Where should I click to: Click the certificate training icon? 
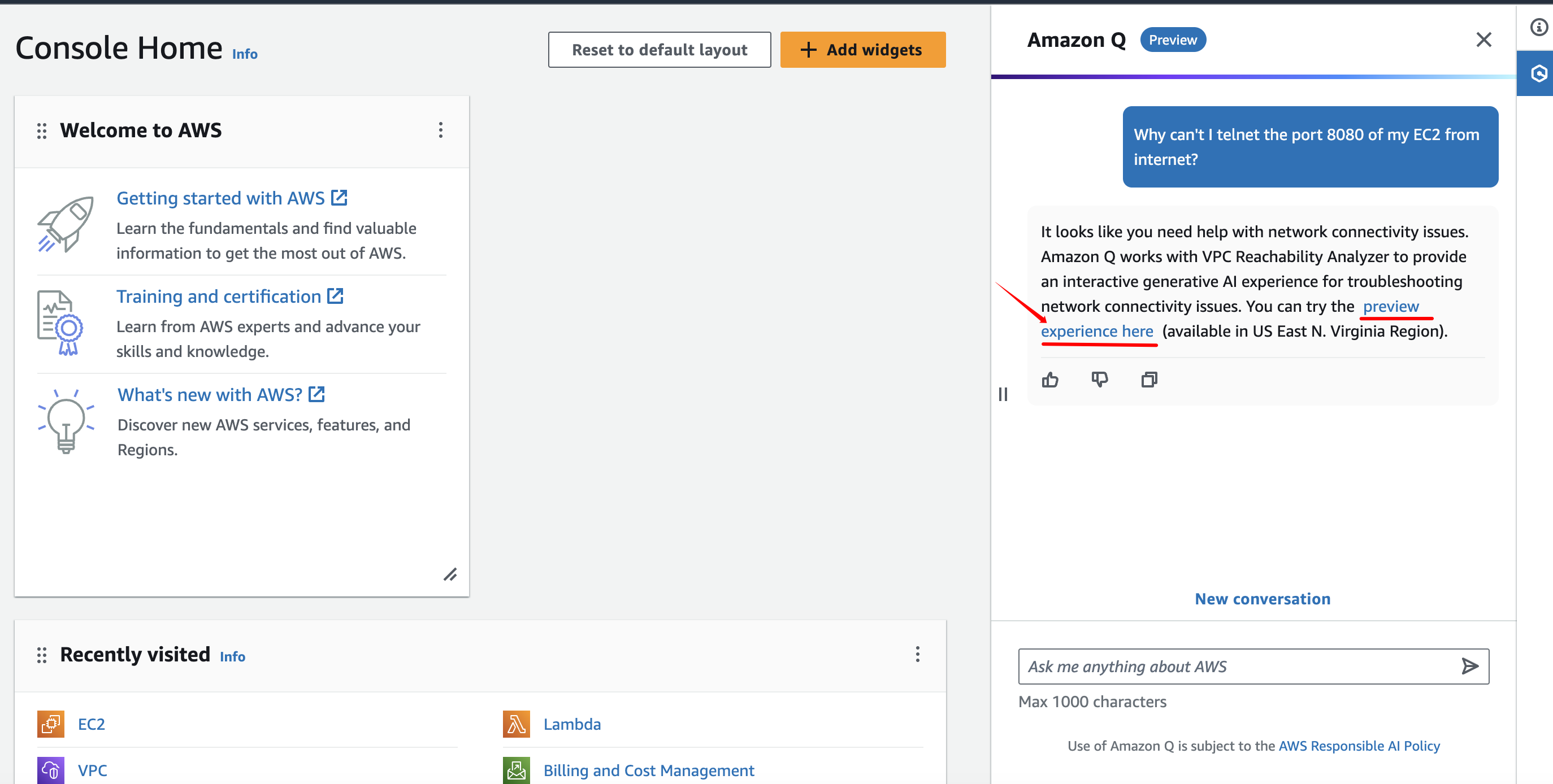(60, 323)
